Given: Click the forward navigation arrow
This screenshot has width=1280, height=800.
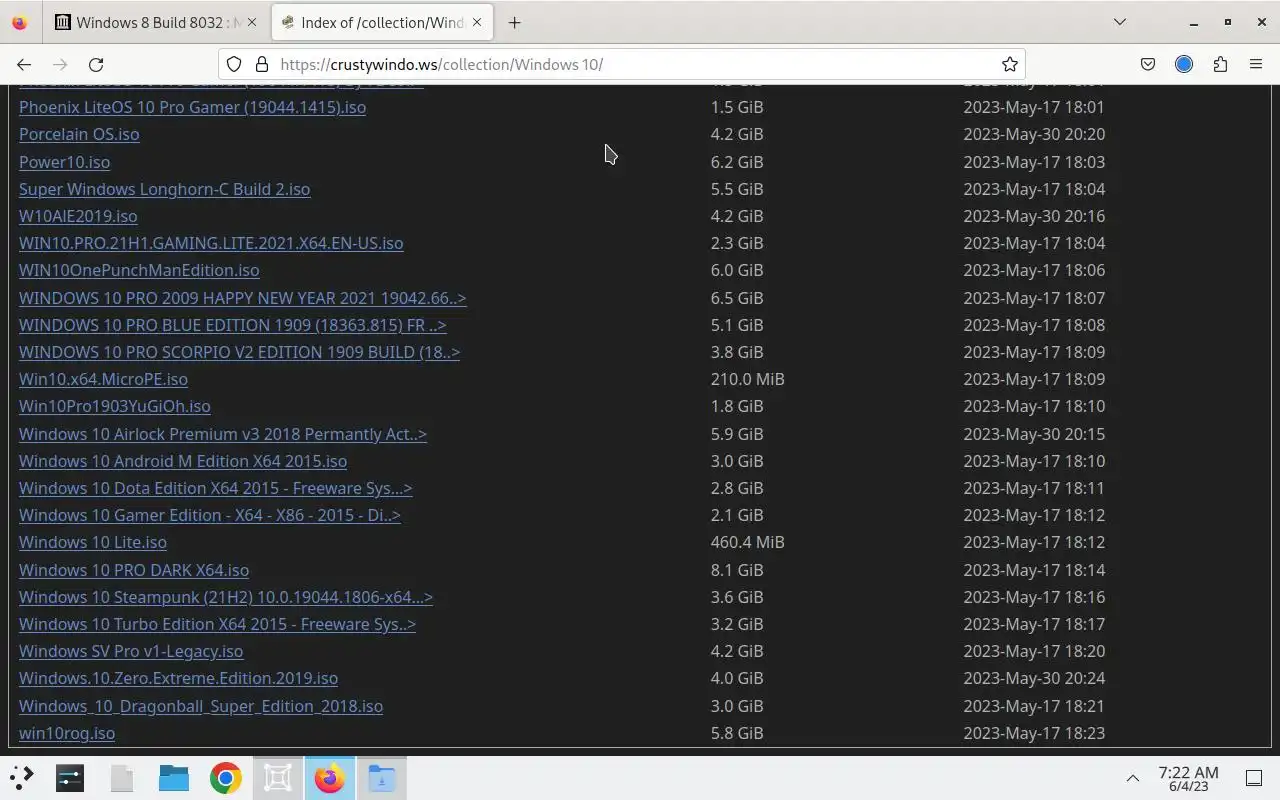Looking at the screenshot, I should (x=60, y=64).
